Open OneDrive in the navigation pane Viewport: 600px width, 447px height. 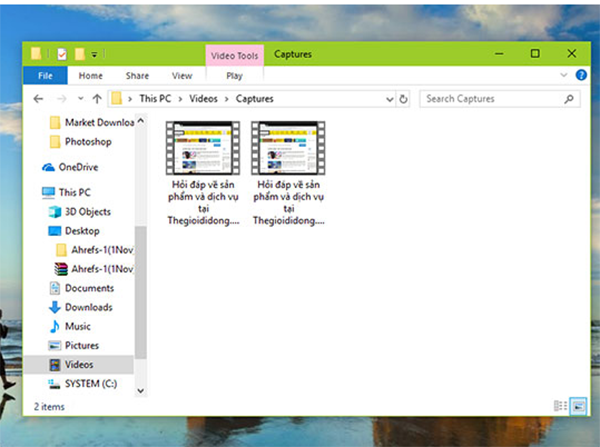pyautogui.click(x=78, y=167)
